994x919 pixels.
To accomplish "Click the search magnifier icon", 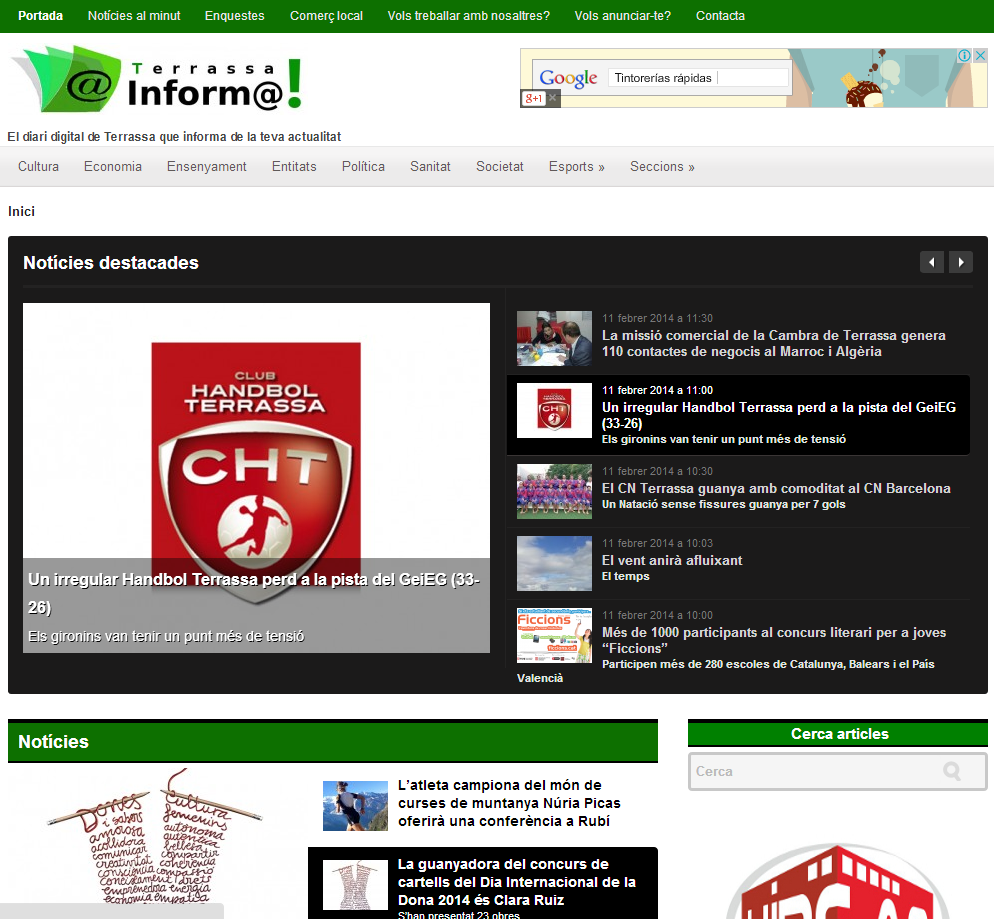I will coord(952,771).
